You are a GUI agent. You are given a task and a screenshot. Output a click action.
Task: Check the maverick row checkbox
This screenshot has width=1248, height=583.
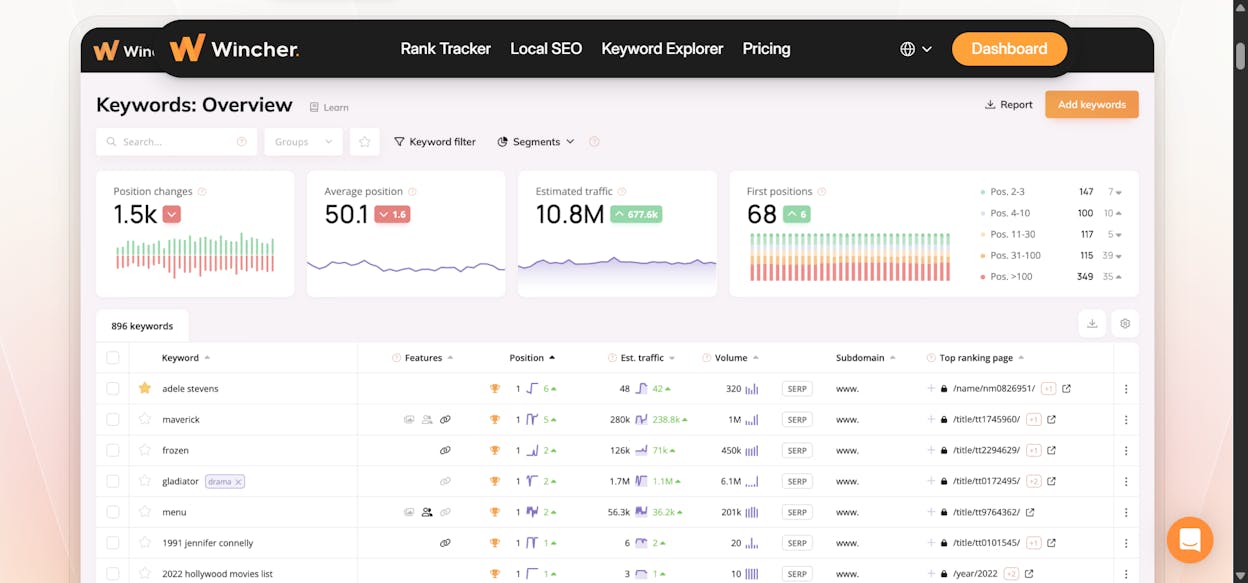tap(113, 420)
